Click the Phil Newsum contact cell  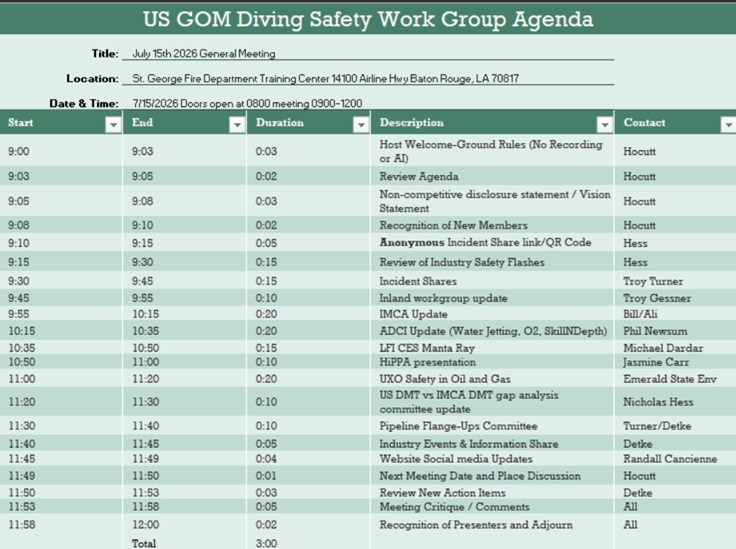(675, 331)
